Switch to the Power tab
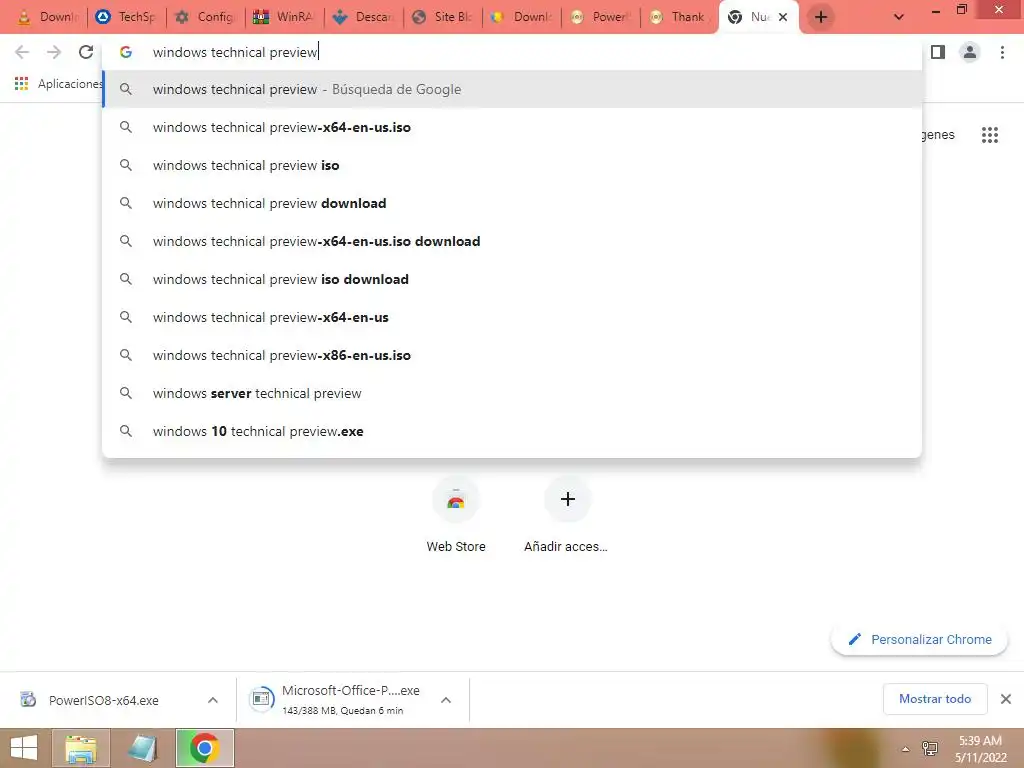 (600, 17)
